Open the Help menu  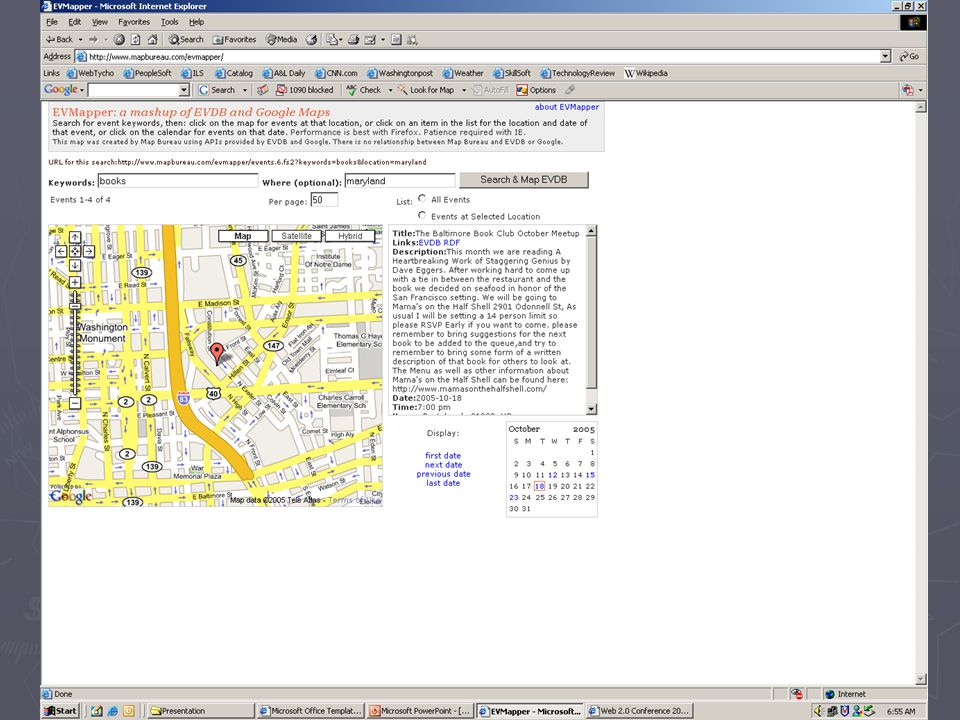(197, 22)
